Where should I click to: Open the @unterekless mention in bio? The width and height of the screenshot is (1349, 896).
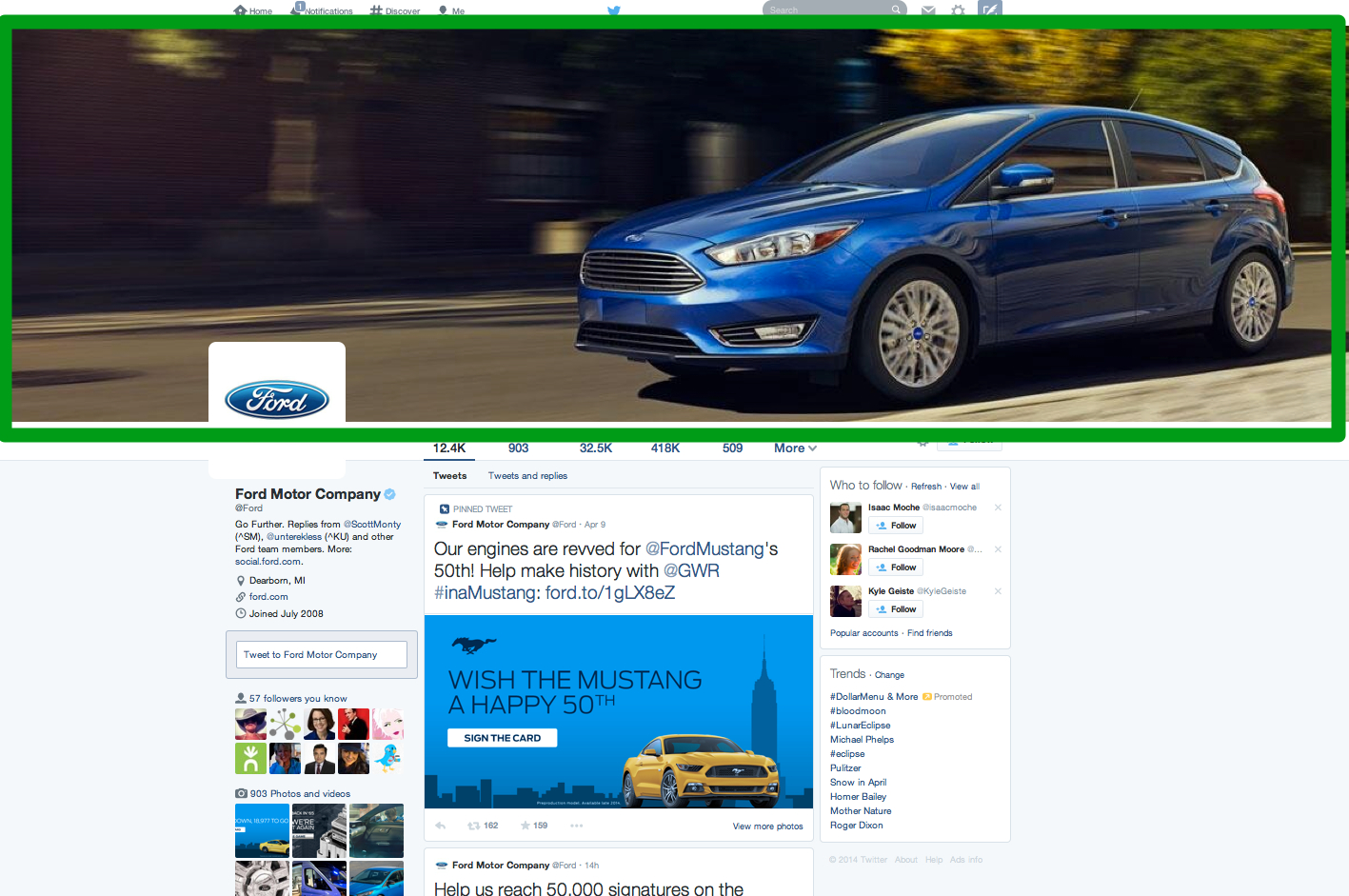(x=294, y=537)
